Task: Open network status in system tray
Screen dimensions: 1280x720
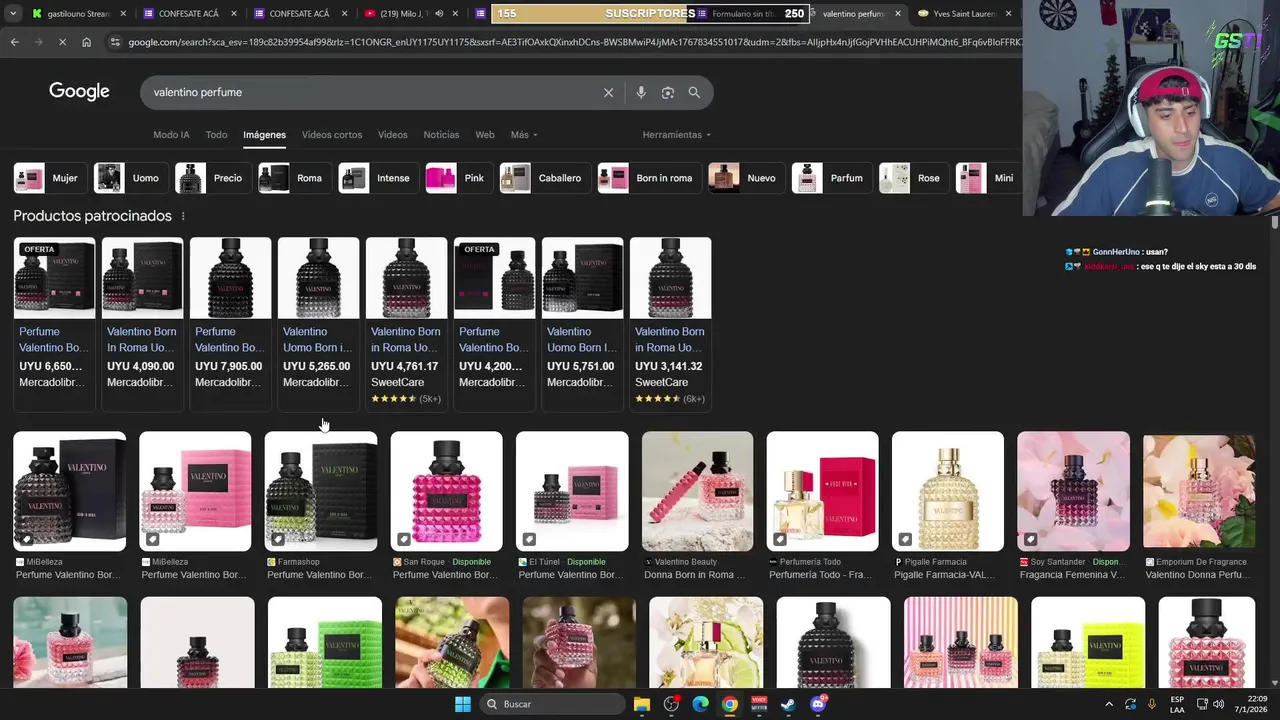Action: pos(1202,704)
